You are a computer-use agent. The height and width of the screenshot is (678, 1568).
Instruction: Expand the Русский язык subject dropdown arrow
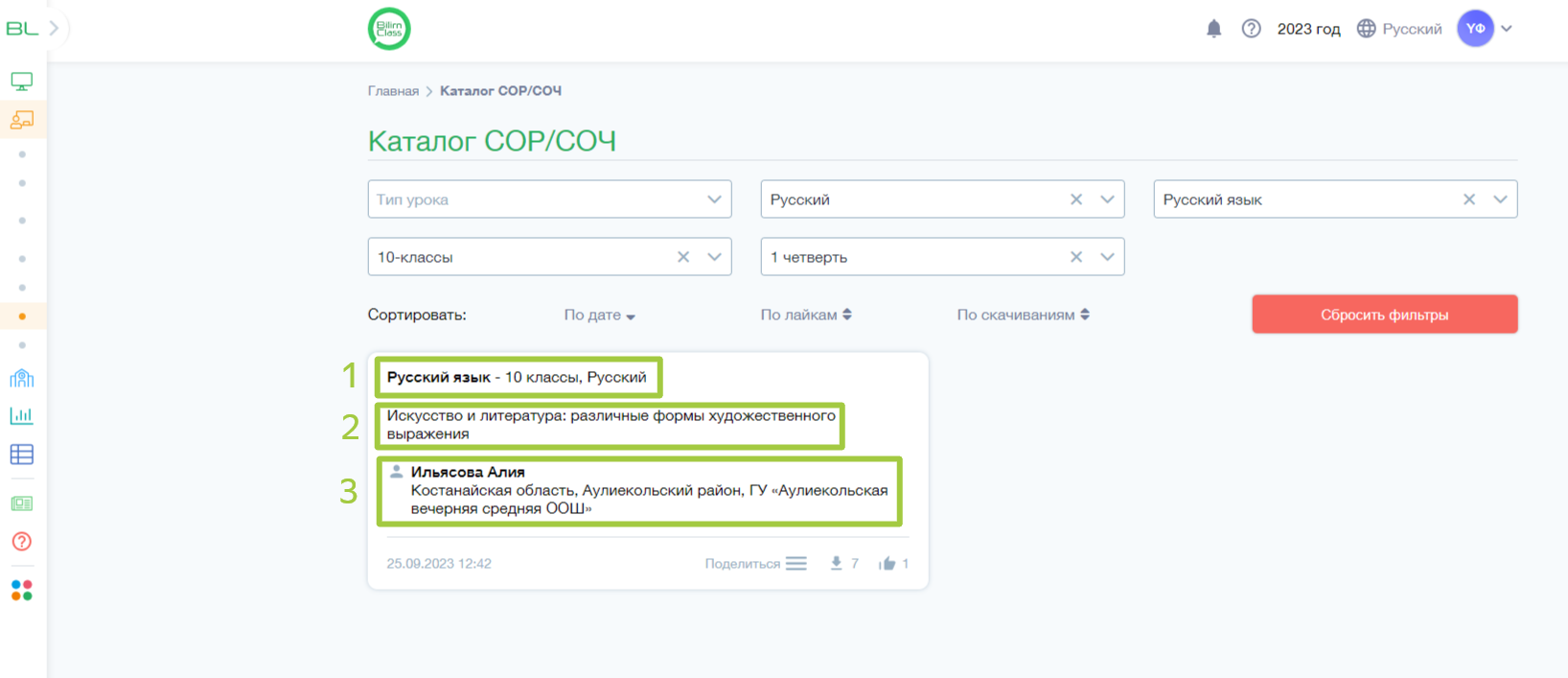(x=1501, y=199)
